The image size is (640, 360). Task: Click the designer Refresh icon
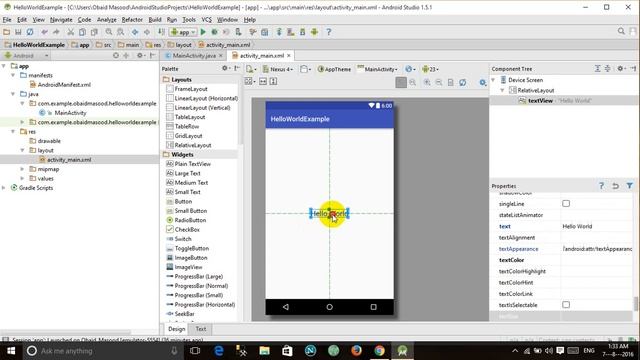coord(462,82)
